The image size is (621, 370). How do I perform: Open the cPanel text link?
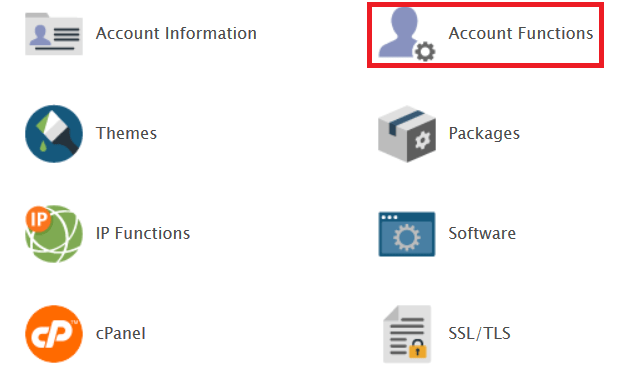pos(121,334)
